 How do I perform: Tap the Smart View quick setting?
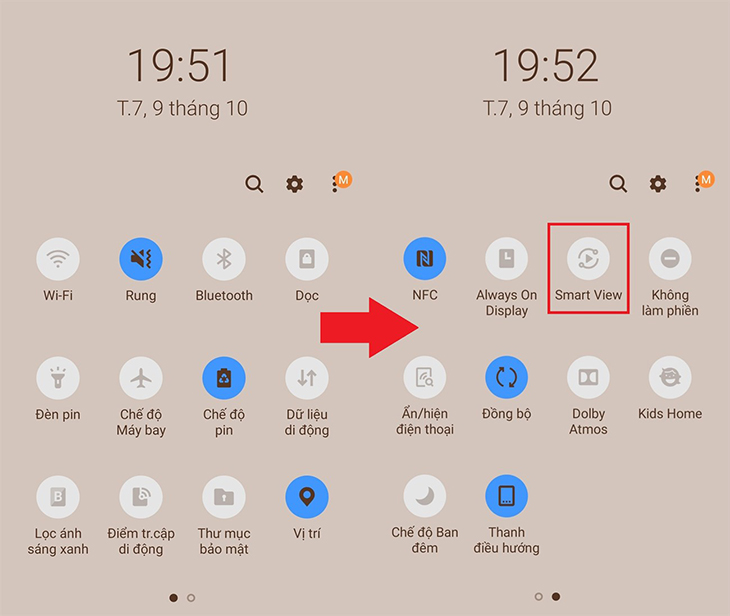588,258
